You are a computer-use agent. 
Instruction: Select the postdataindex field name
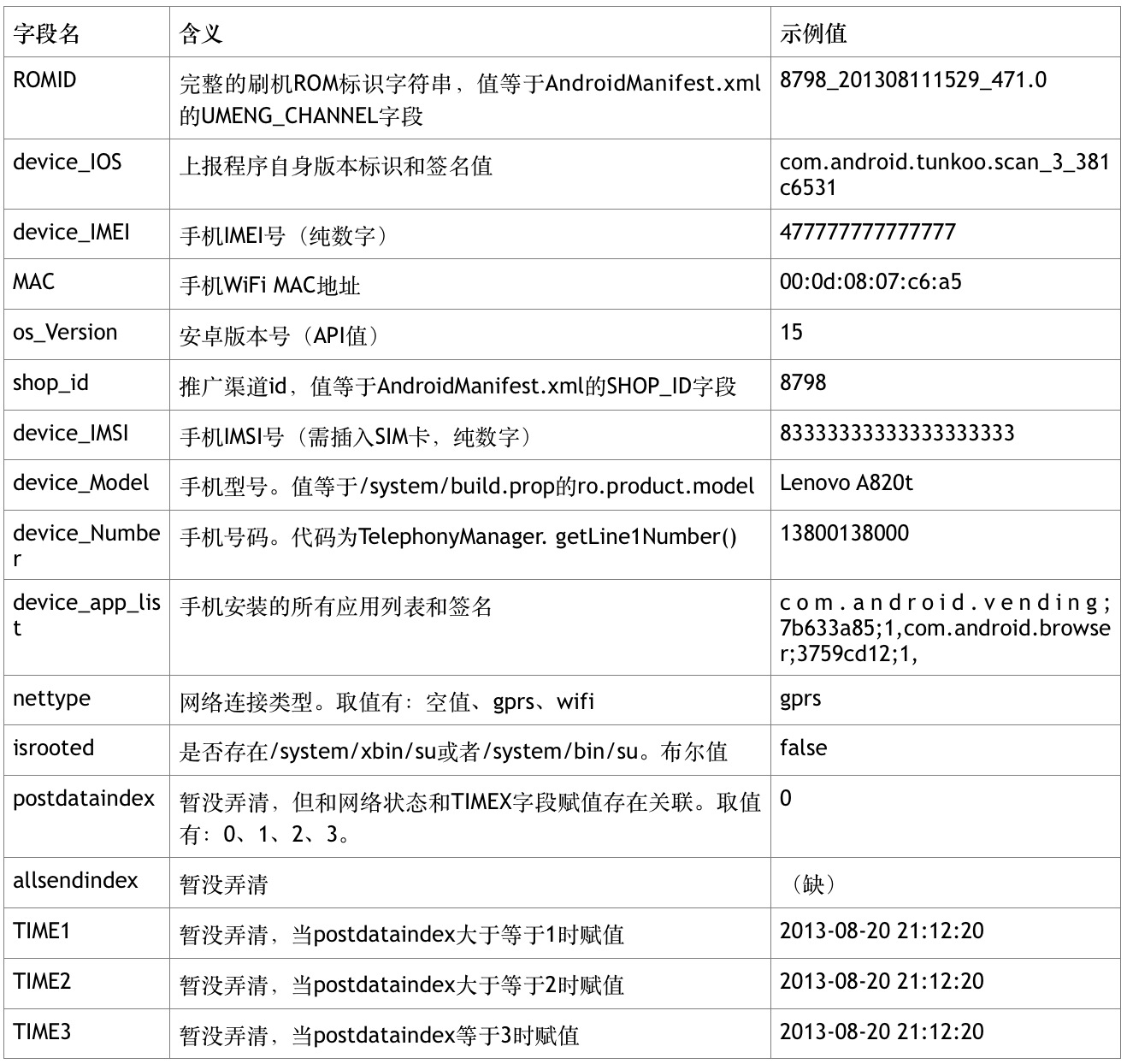[x=84, y=799]
